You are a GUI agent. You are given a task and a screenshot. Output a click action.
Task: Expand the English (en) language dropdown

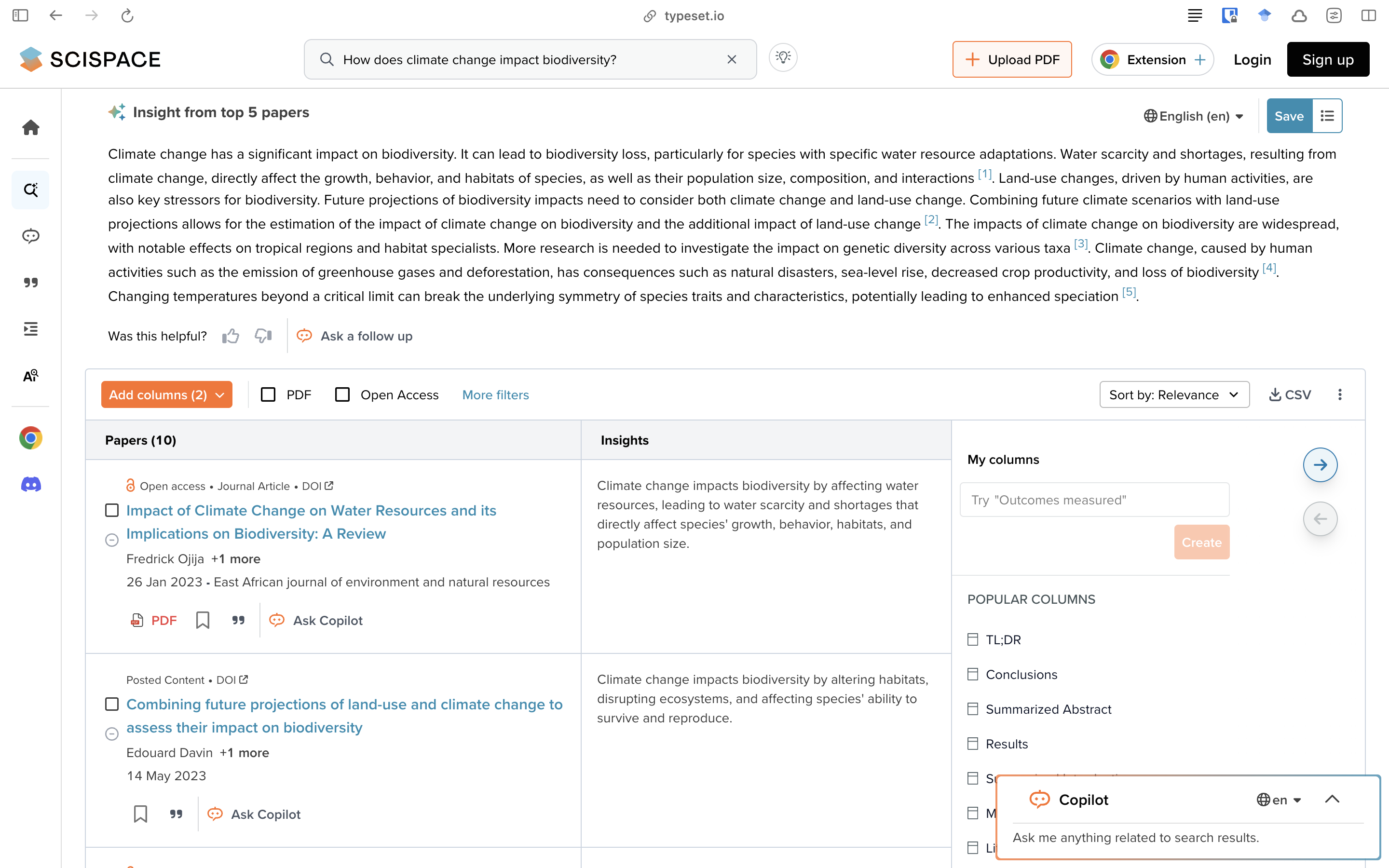tap(1194, 116)
